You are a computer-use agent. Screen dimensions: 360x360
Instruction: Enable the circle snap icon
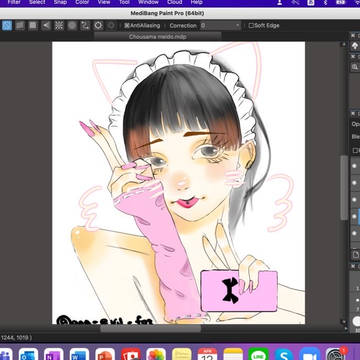(72, 26)
